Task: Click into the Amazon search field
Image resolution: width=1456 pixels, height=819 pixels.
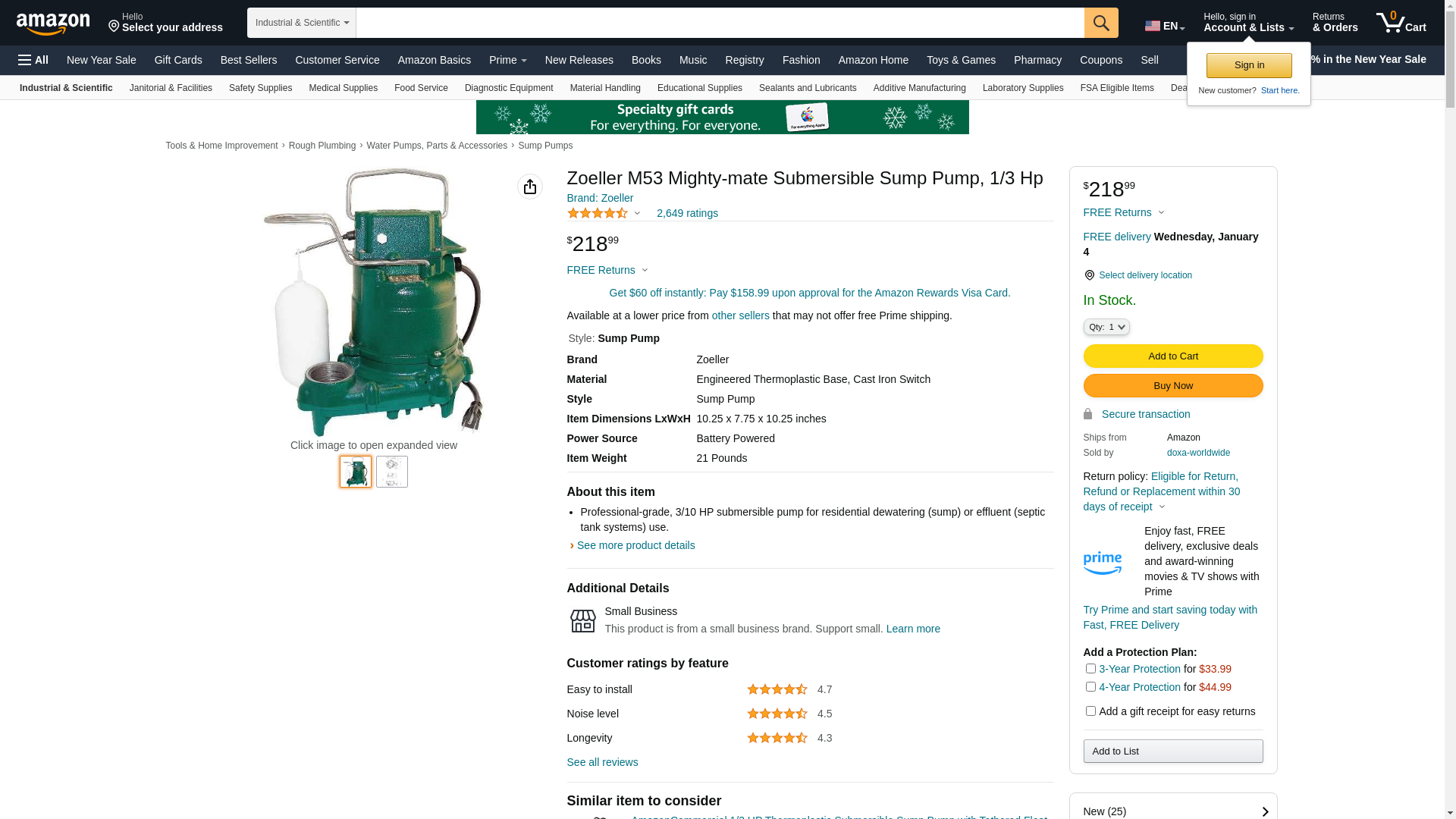Action: coord(720,23)
